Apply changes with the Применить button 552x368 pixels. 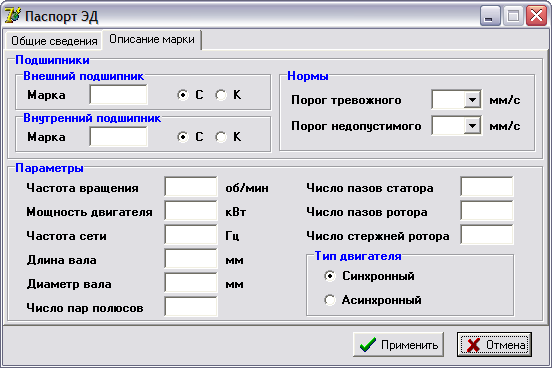click(x=398, y=344)
